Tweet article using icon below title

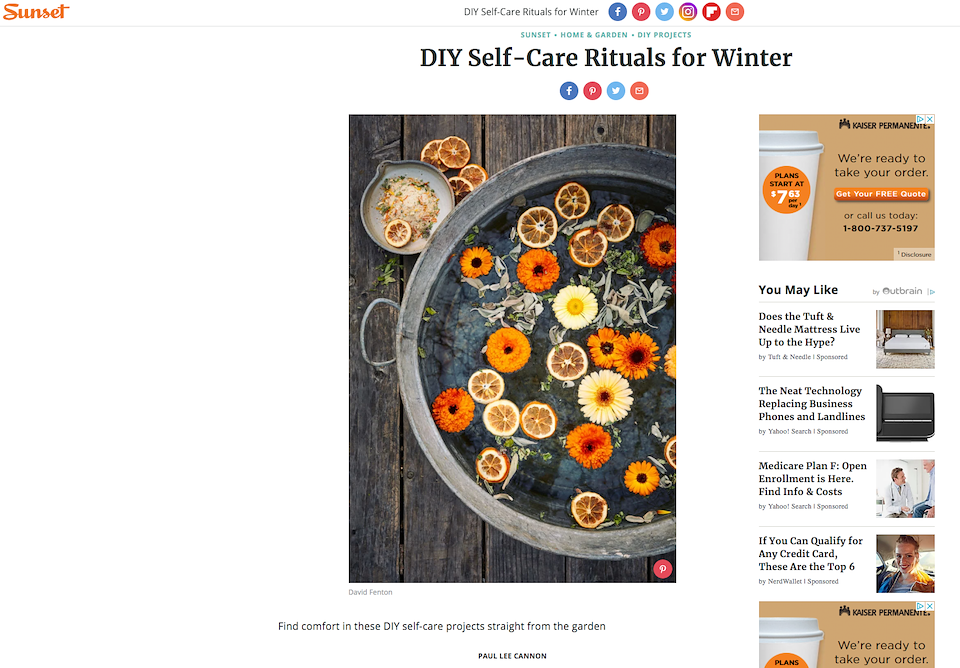coord(615,91)
